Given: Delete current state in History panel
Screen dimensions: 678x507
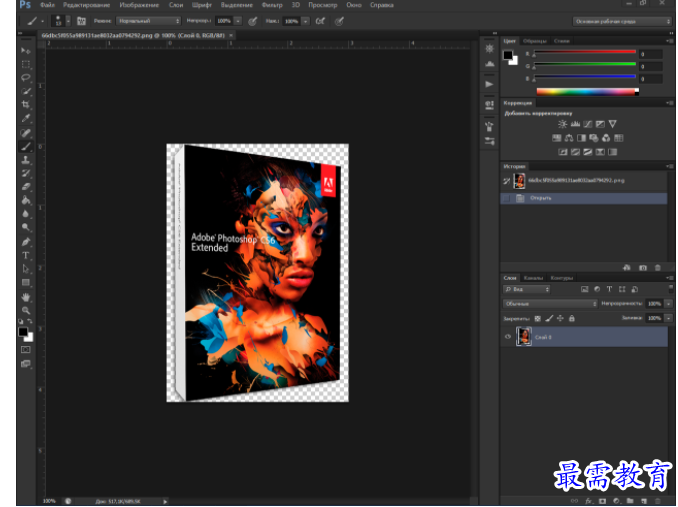Looking at the screenshot, I should [x=658, y=268].
